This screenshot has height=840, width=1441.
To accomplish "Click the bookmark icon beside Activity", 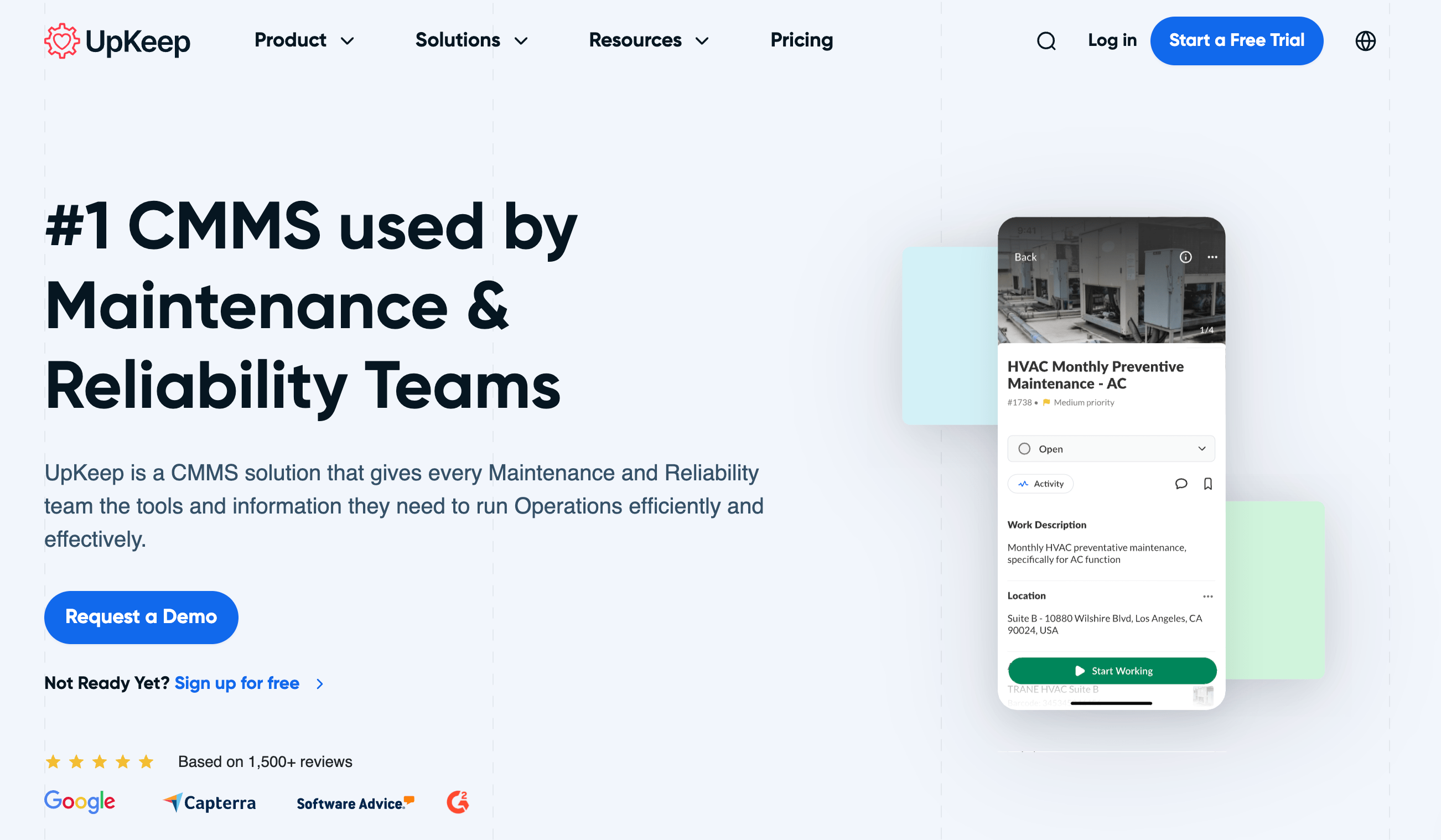I will [1207, 484].
